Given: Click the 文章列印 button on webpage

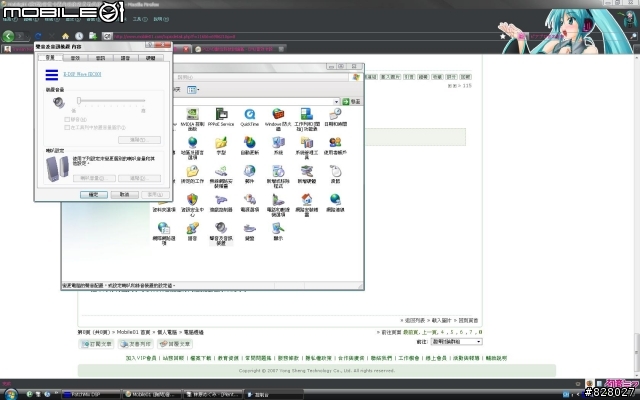Looking at the screenshot, I should coord(136,344).
